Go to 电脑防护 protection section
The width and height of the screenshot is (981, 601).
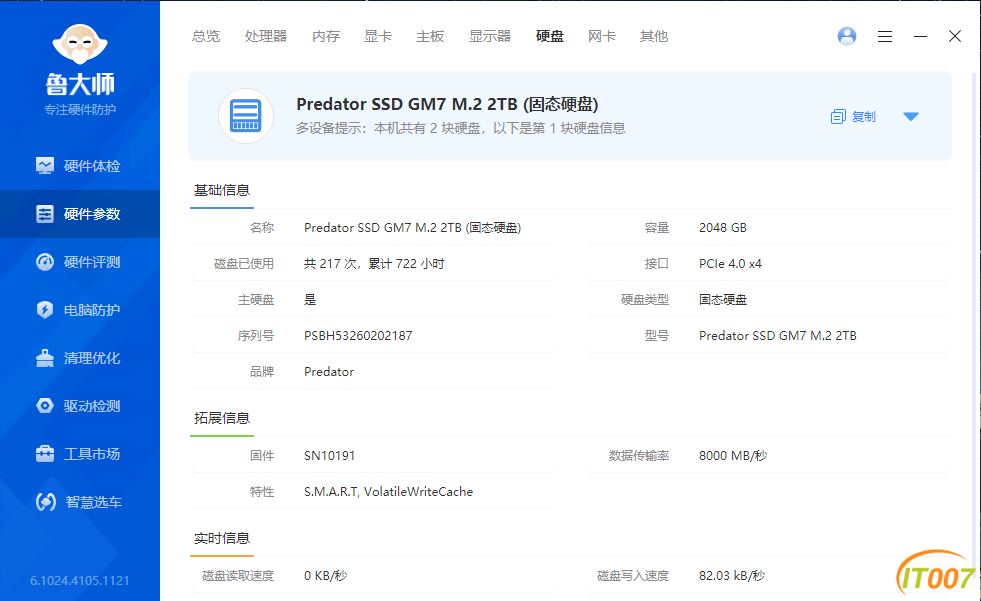80,310
